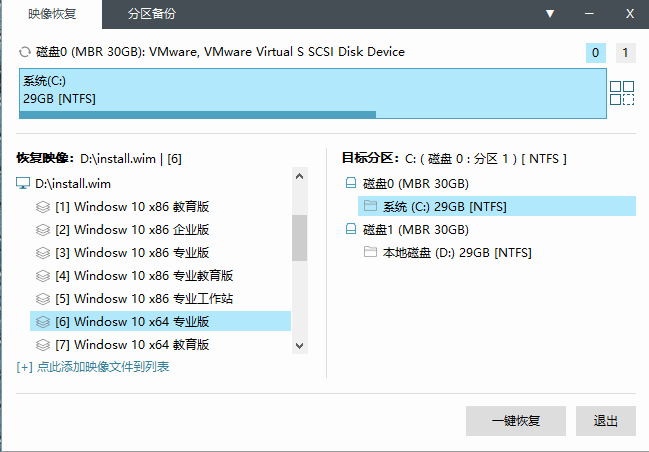Click the D:\install.wim monitor icon
Image resolution: width=649 pixels, height=452 pixels.
point(23,183)
